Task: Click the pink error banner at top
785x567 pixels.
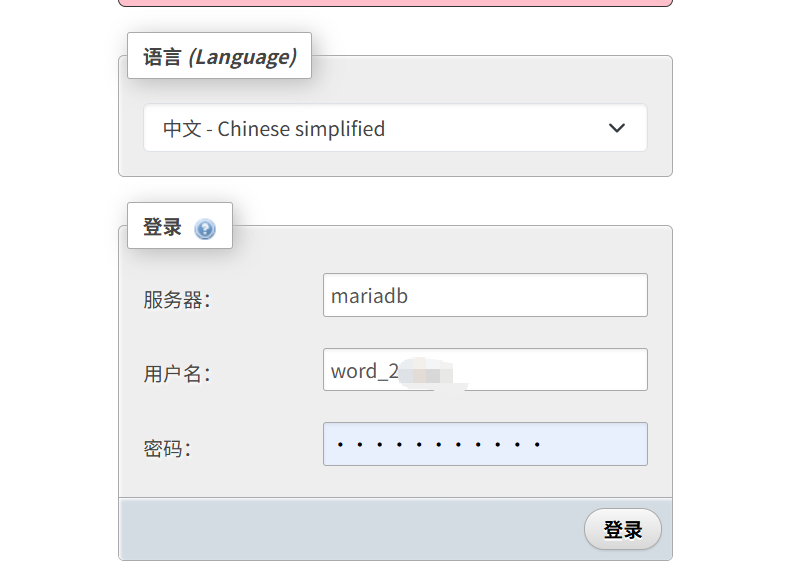Action: 395,2
